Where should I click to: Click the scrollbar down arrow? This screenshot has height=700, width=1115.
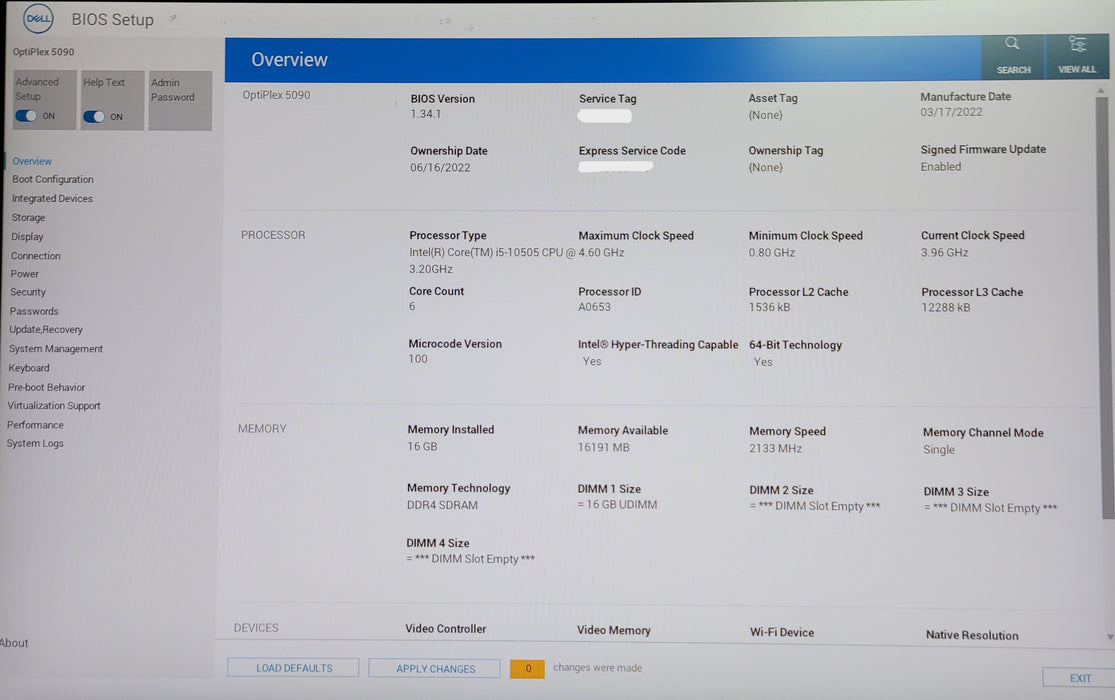pos(1109,637)
